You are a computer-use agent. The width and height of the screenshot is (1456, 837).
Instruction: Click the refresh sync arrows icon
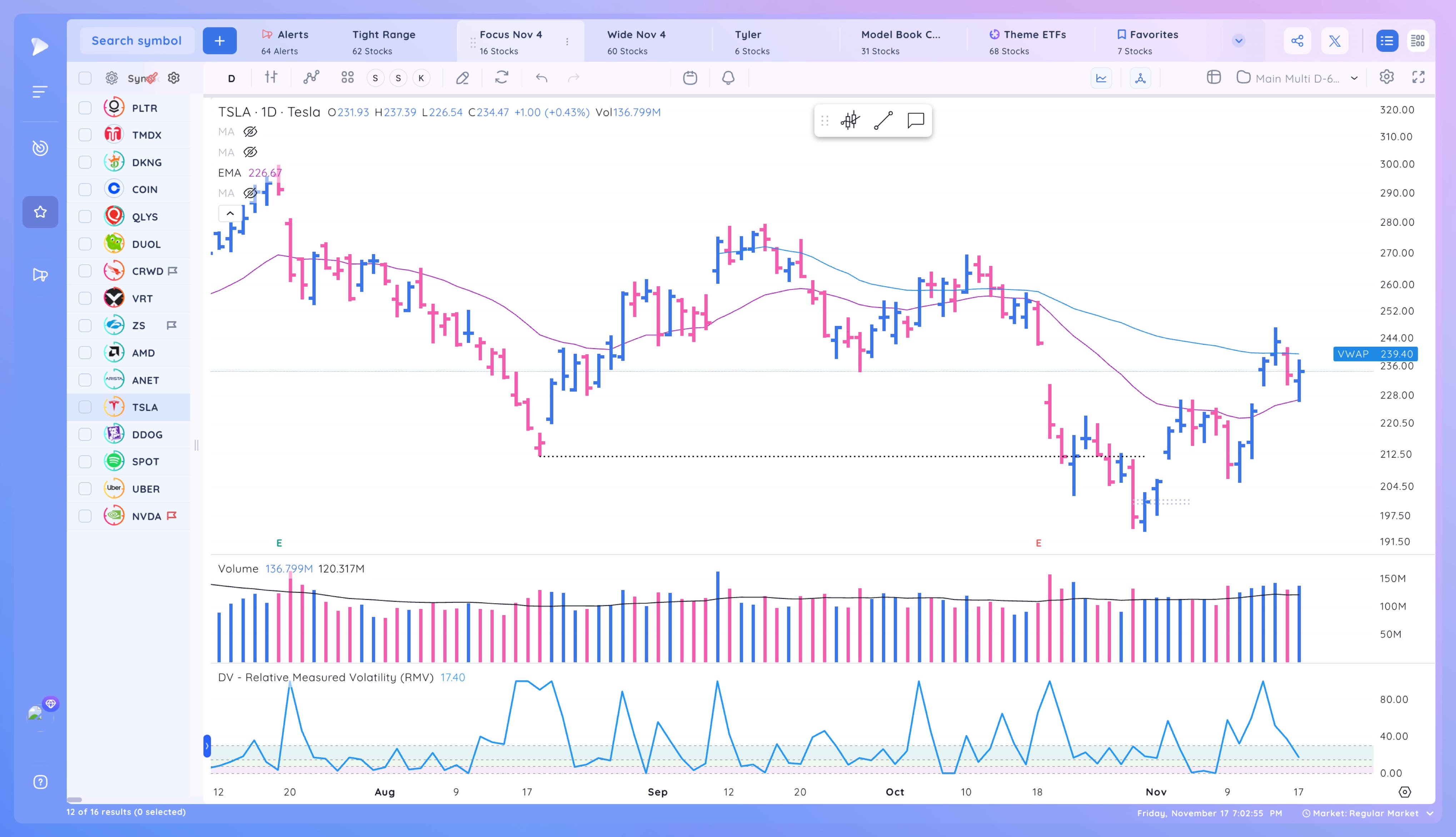click(x=502, y=77)
